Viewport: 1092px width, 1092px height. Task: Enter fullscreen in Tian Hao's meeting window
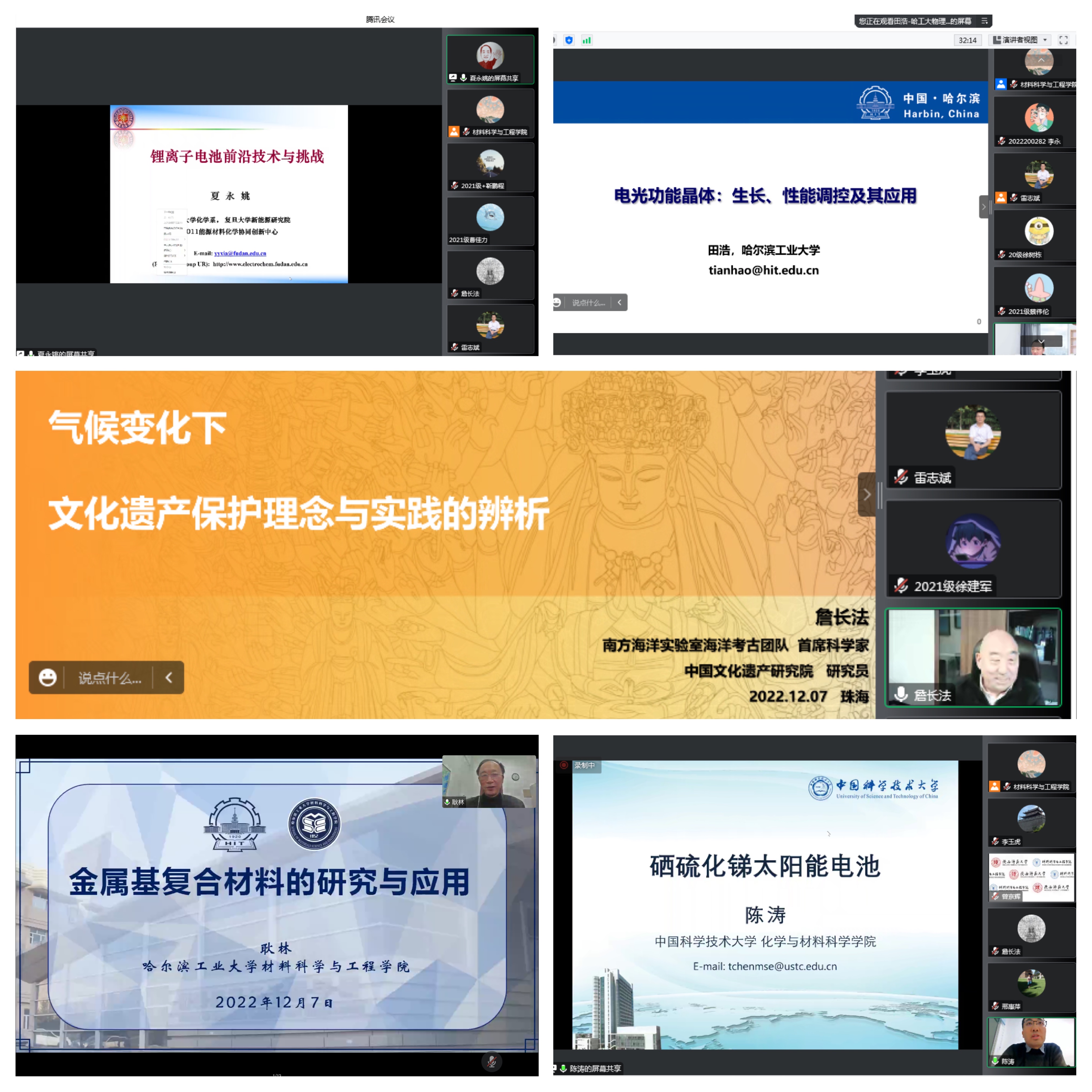(1063, 40)
